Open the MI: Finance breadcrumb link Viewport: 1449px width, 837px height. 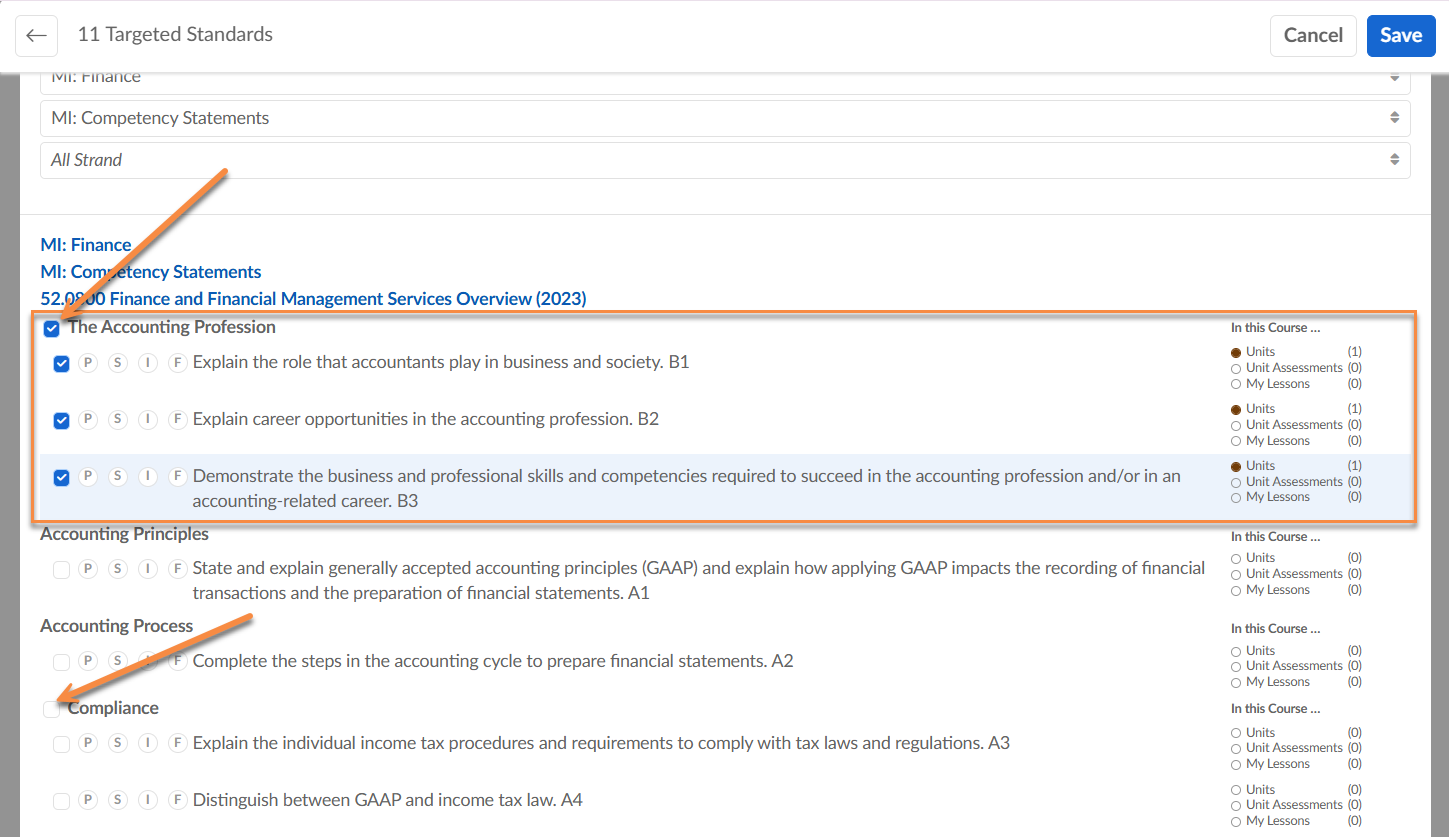(86, 245)
